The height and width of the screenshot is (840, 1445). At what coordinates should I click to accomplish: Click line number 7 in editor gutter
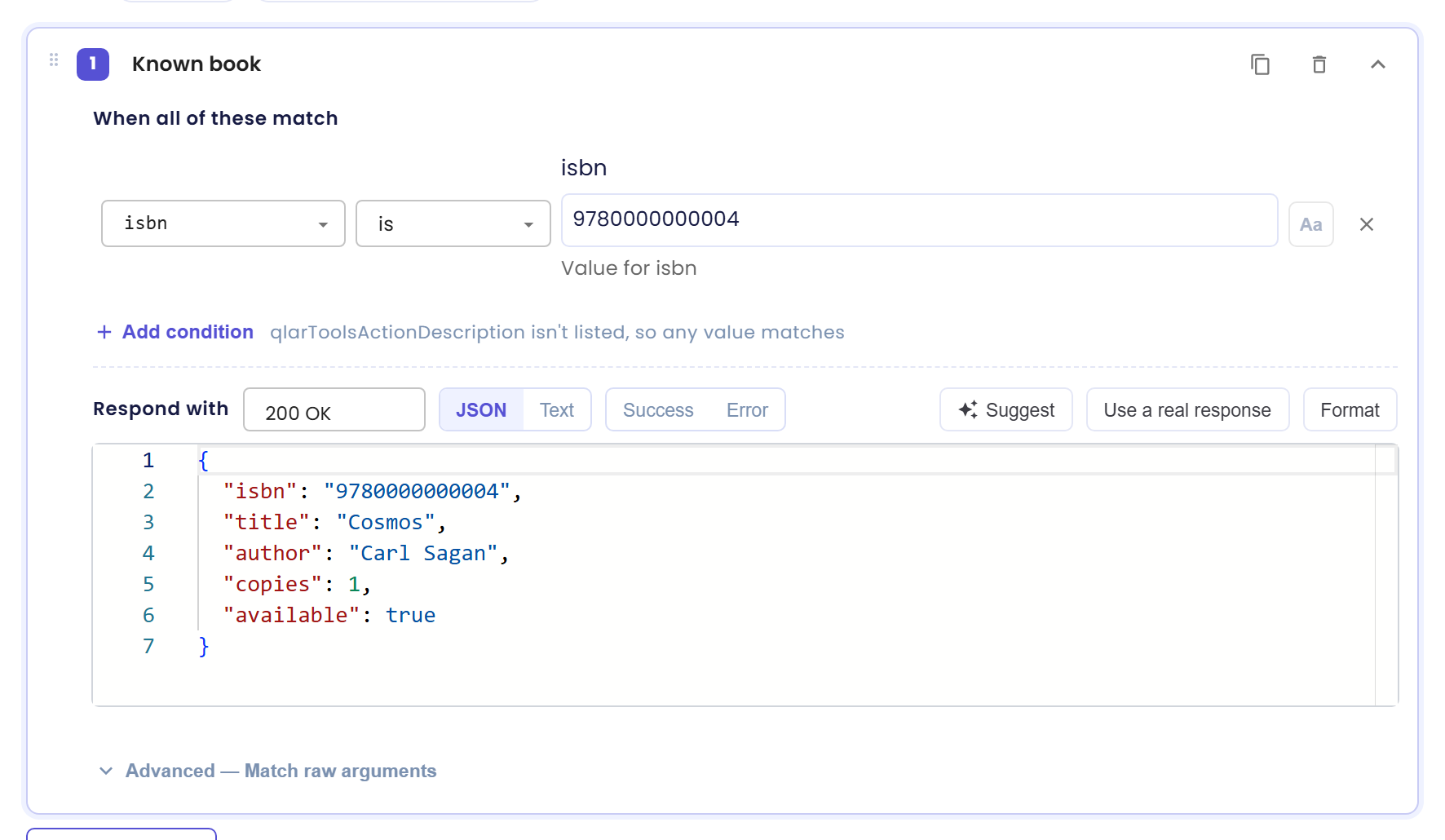(x=148, y=646)
